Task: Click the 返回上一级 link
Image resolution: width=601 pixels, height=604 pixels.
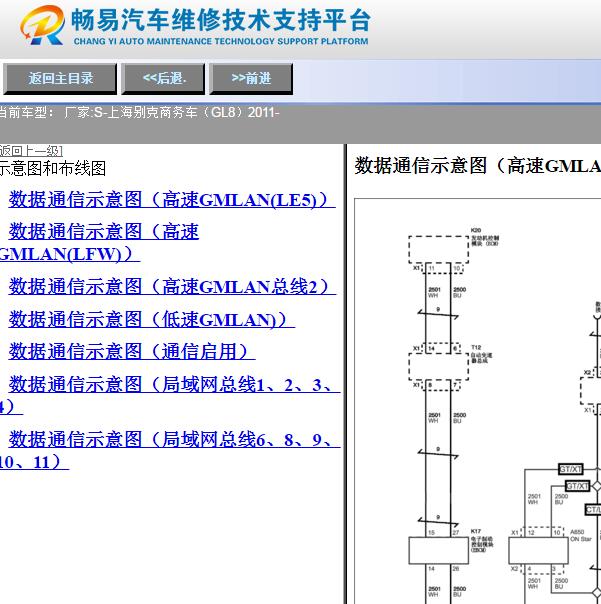Action: tap(31, 151)
